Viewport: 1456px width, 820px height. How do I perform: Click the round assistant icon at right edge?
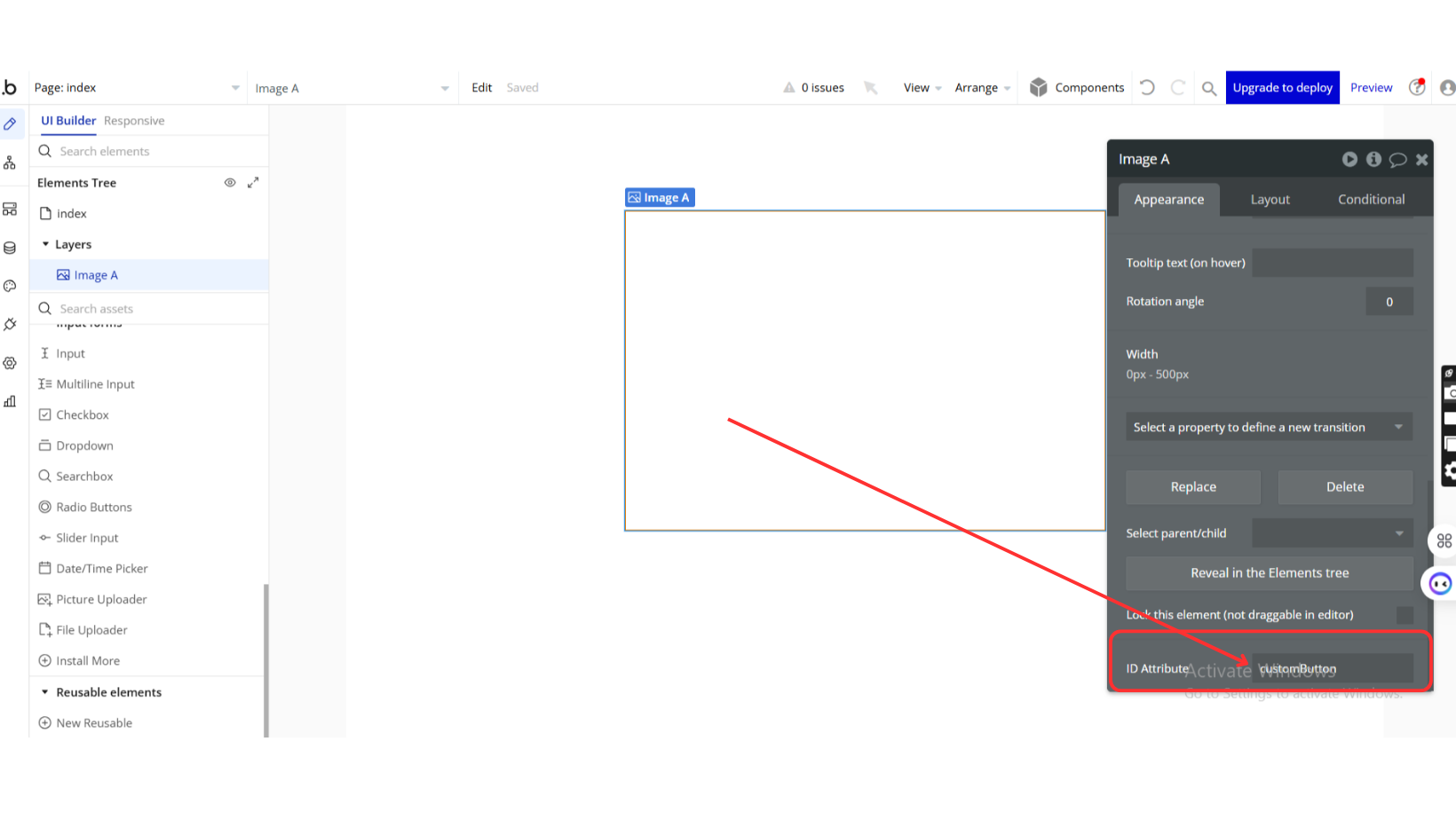1440,583
